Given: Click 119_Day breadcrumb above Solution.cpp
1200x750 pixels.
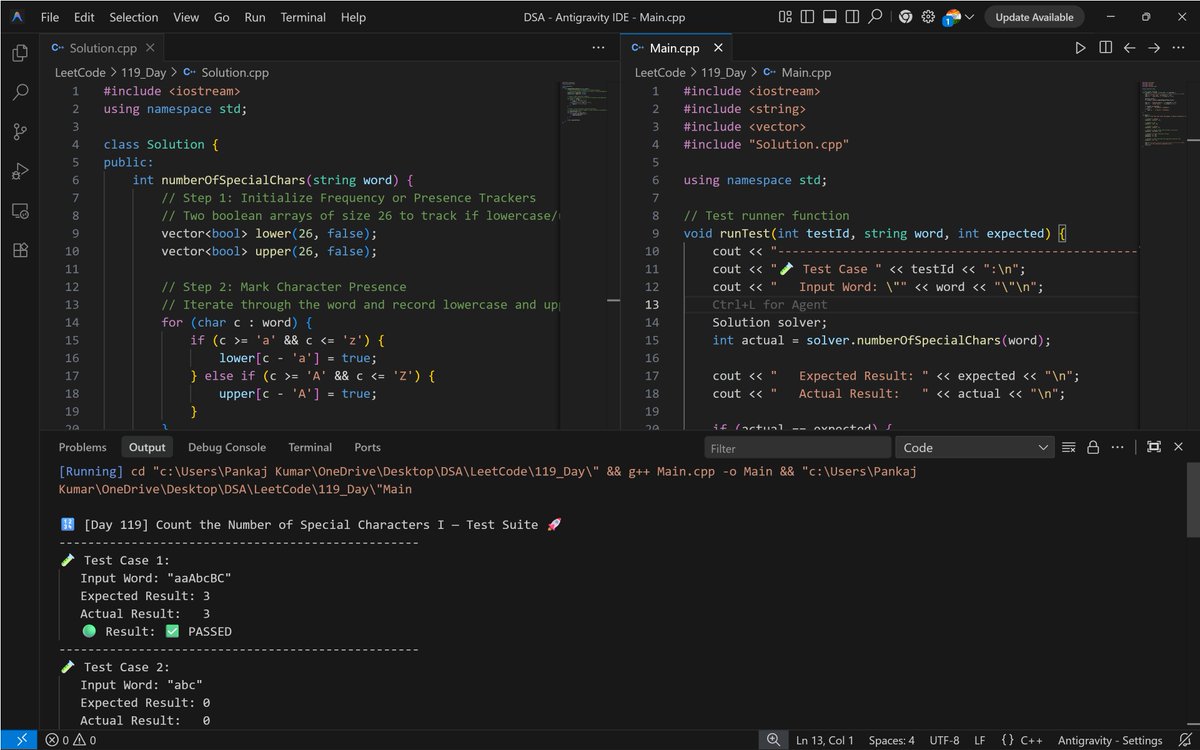Looking at the screenshot, I should 146,73.
